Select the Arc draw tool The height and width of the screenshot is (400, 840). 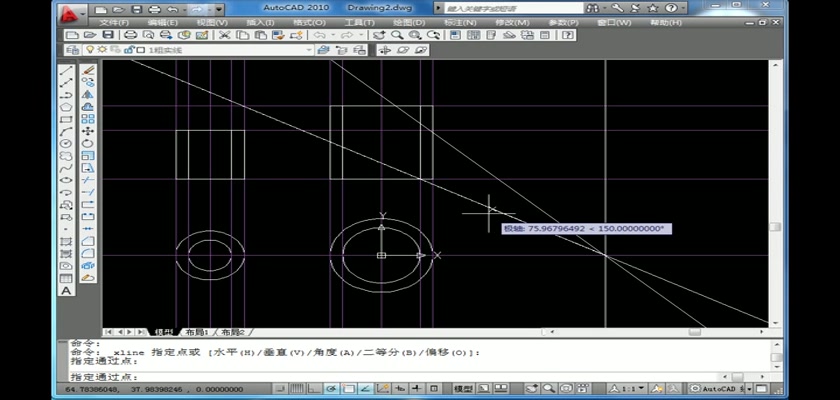click(x=66, y=131)
